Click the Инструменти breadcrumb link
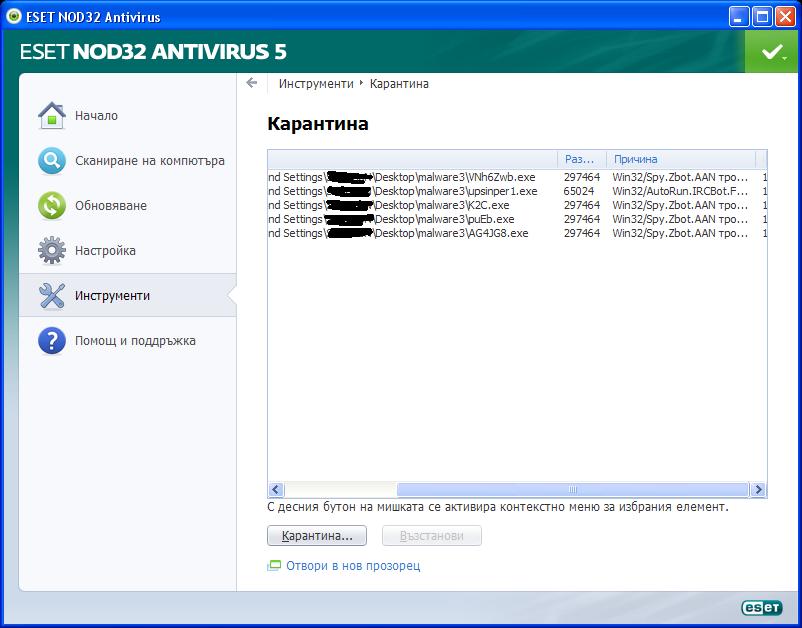The image size is (802, 628). [316, 84]
